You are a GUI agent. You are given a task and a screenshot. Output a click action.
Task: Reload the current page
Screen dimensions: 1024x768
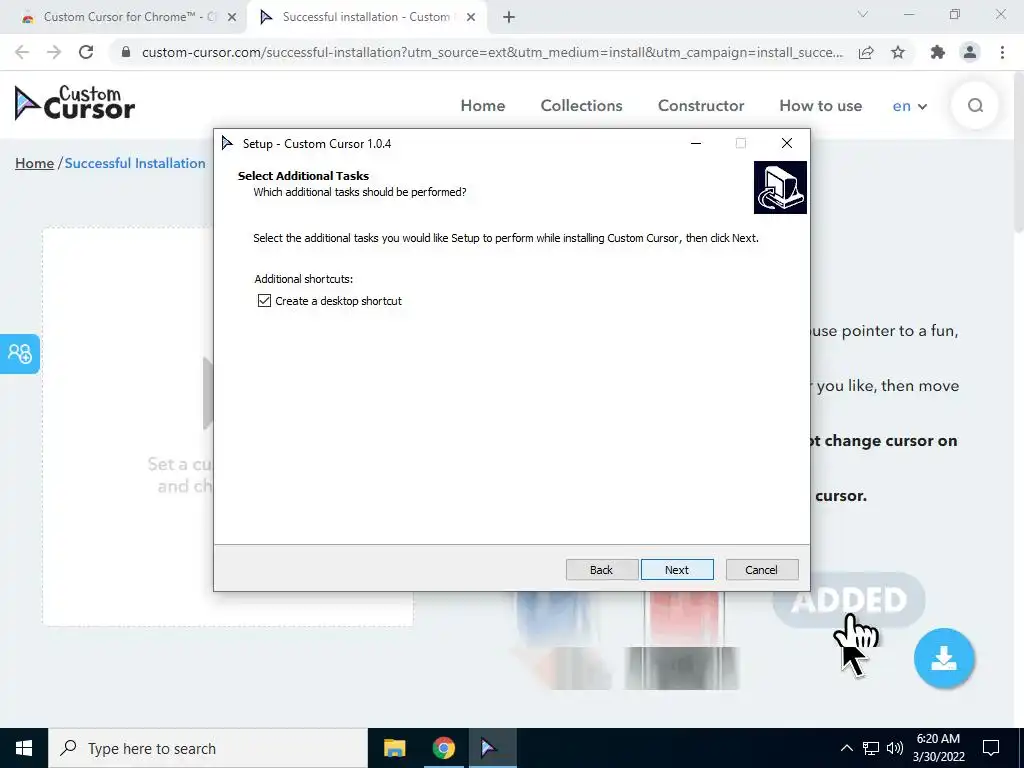(86, 52)
